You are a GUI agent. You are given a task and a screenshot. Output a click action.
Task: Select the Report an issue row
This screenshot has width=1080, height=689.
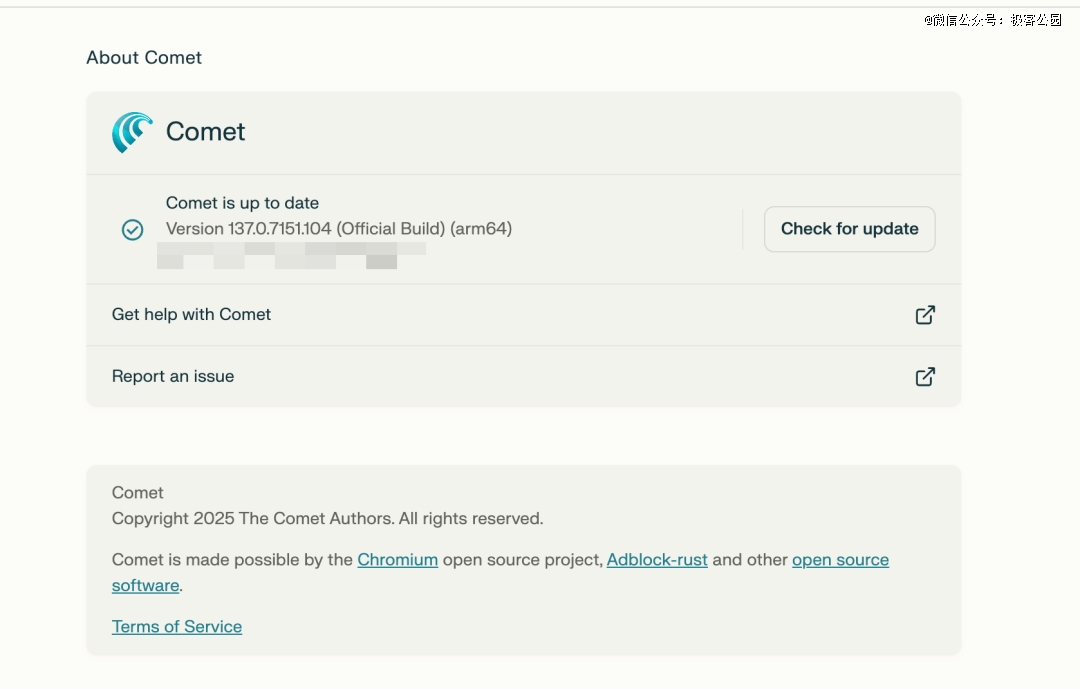[x=173, y=377]
